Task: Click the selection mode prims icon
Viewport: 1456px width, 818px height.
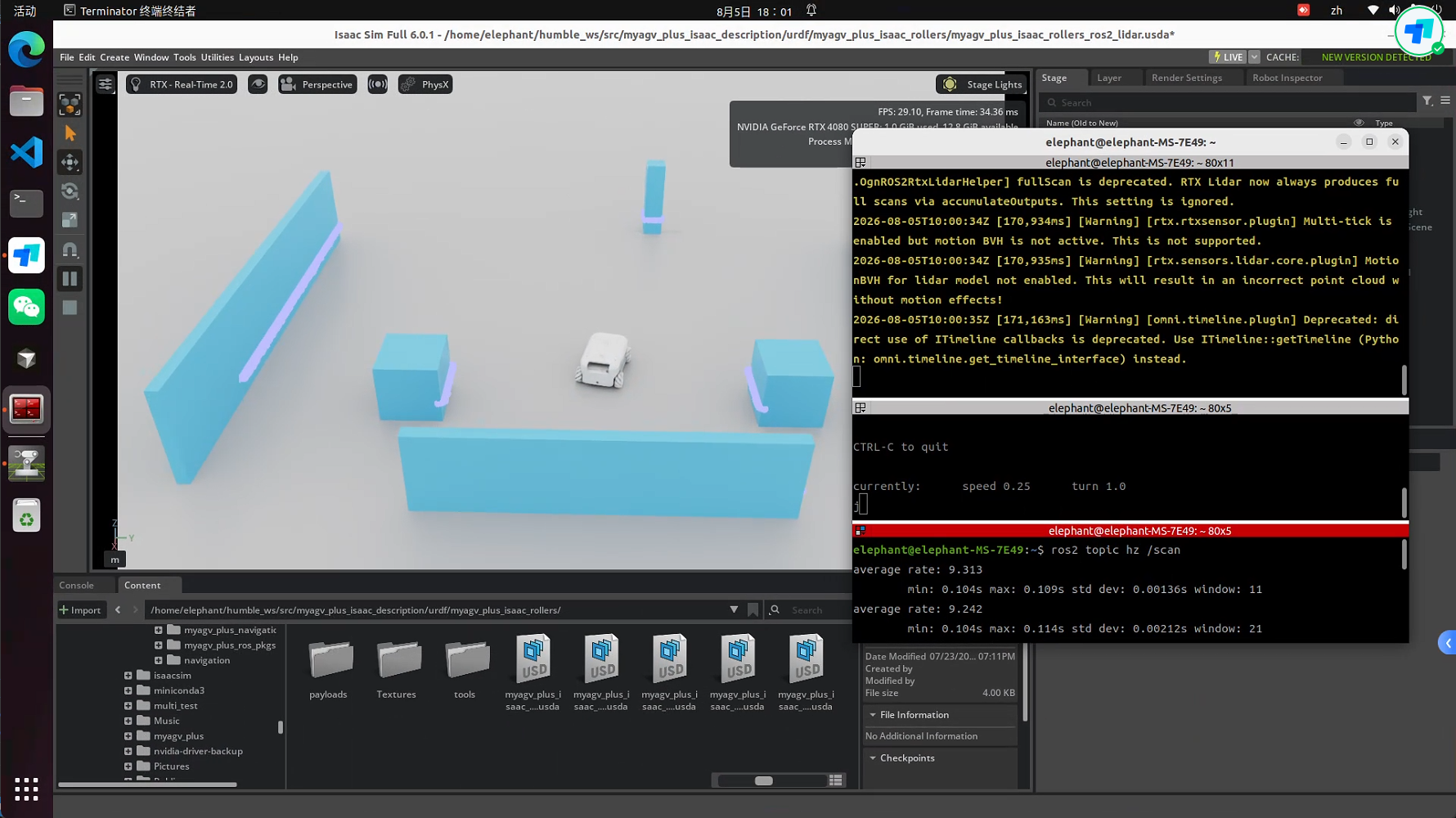Action: point(70,104)
